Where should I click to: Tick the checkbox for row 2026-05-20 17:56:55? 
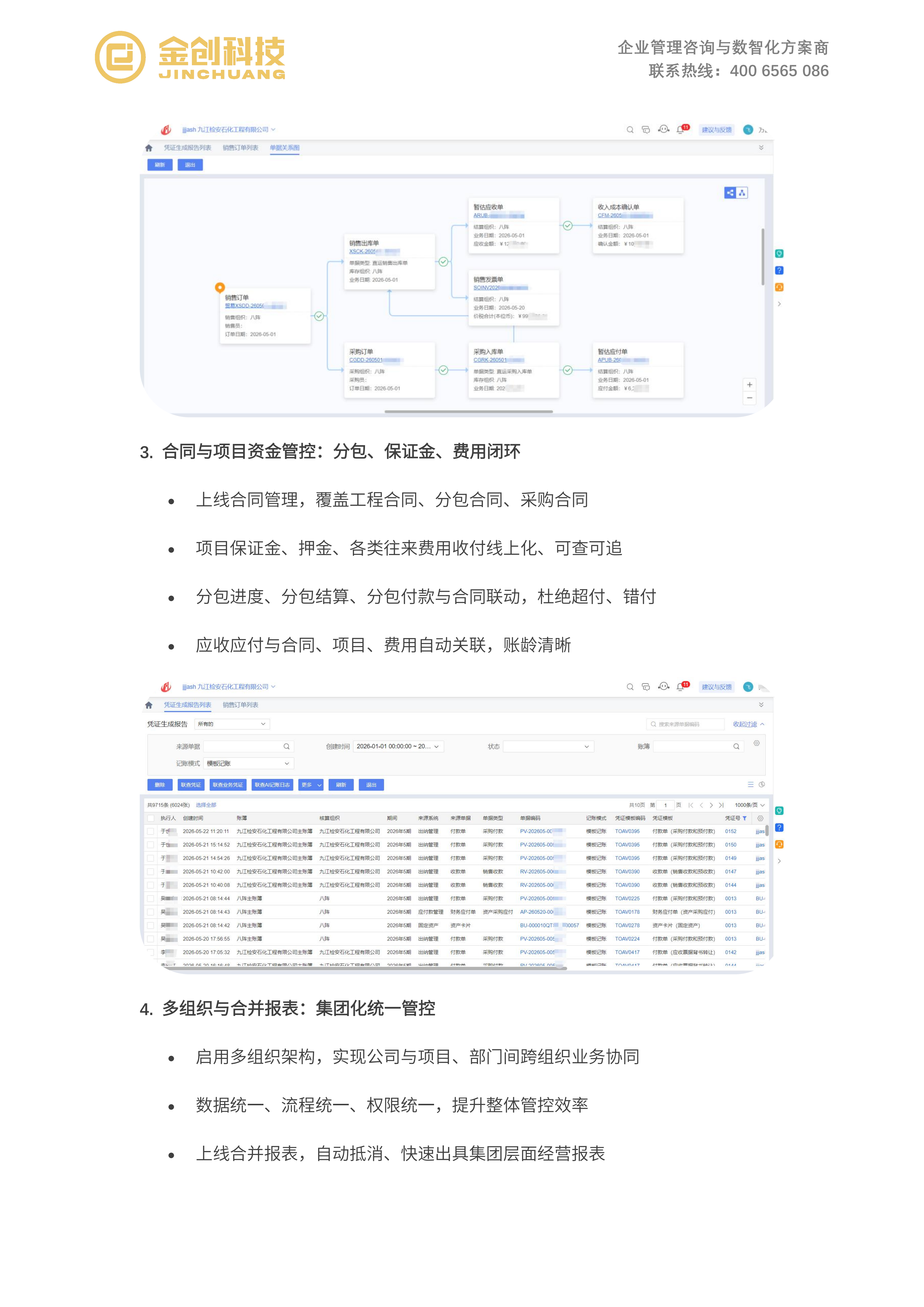pyautogui.click(x=151, y=939)
